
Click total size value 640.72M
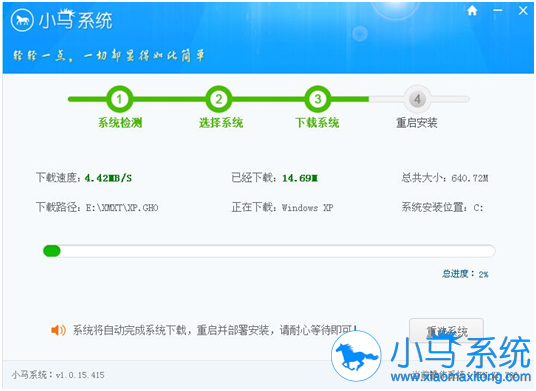470,178
